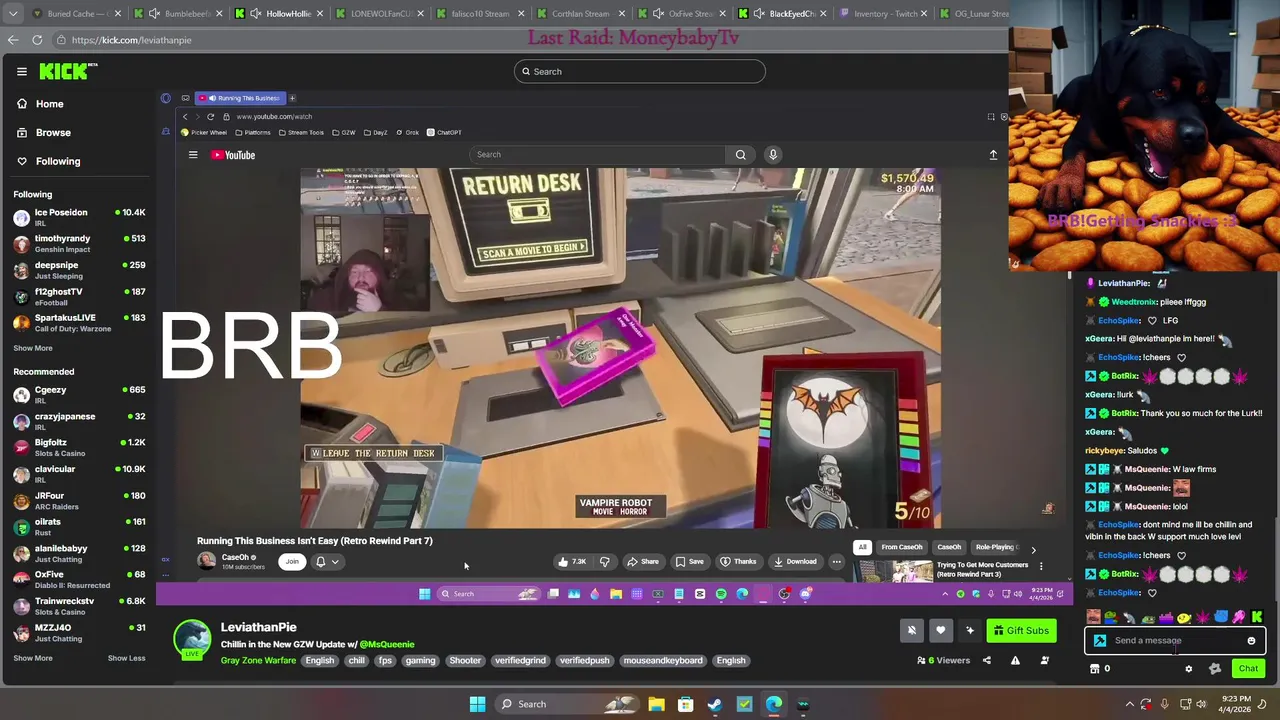
Task: Insert the green K emote from quick emotes
Action: point(1257,617)
